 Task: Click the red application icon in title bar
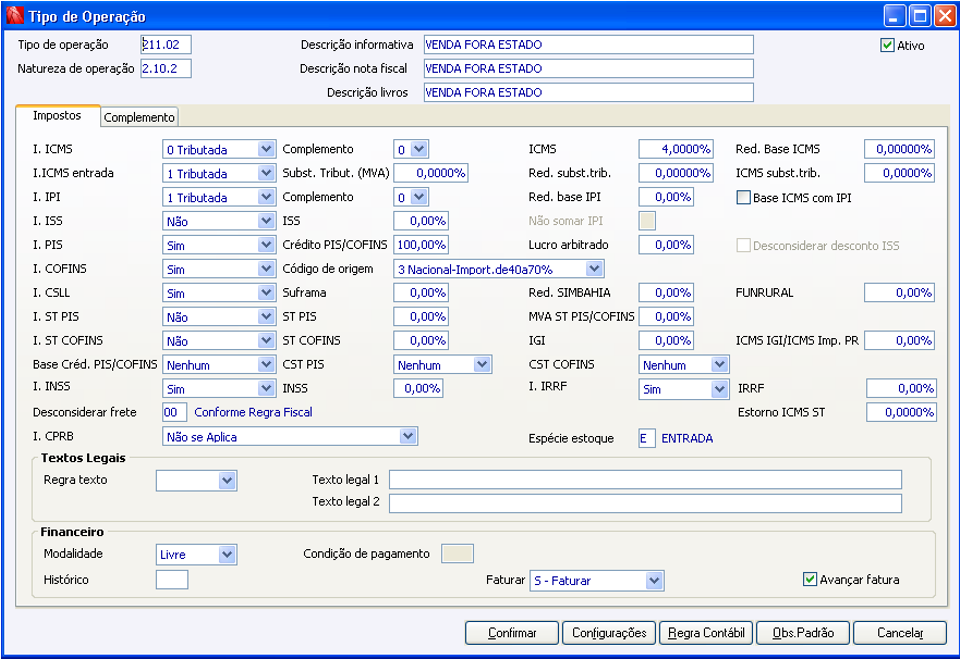coord(14,16)
